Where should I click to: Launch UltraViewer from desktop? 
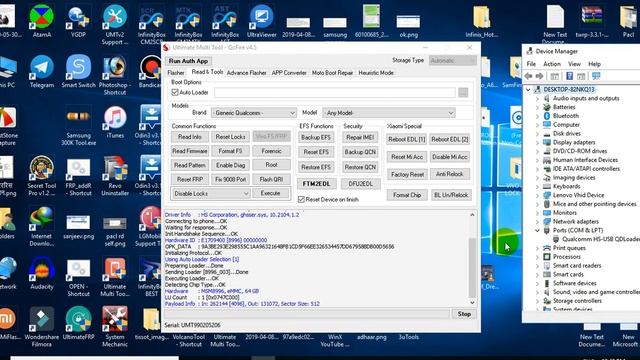262,21
